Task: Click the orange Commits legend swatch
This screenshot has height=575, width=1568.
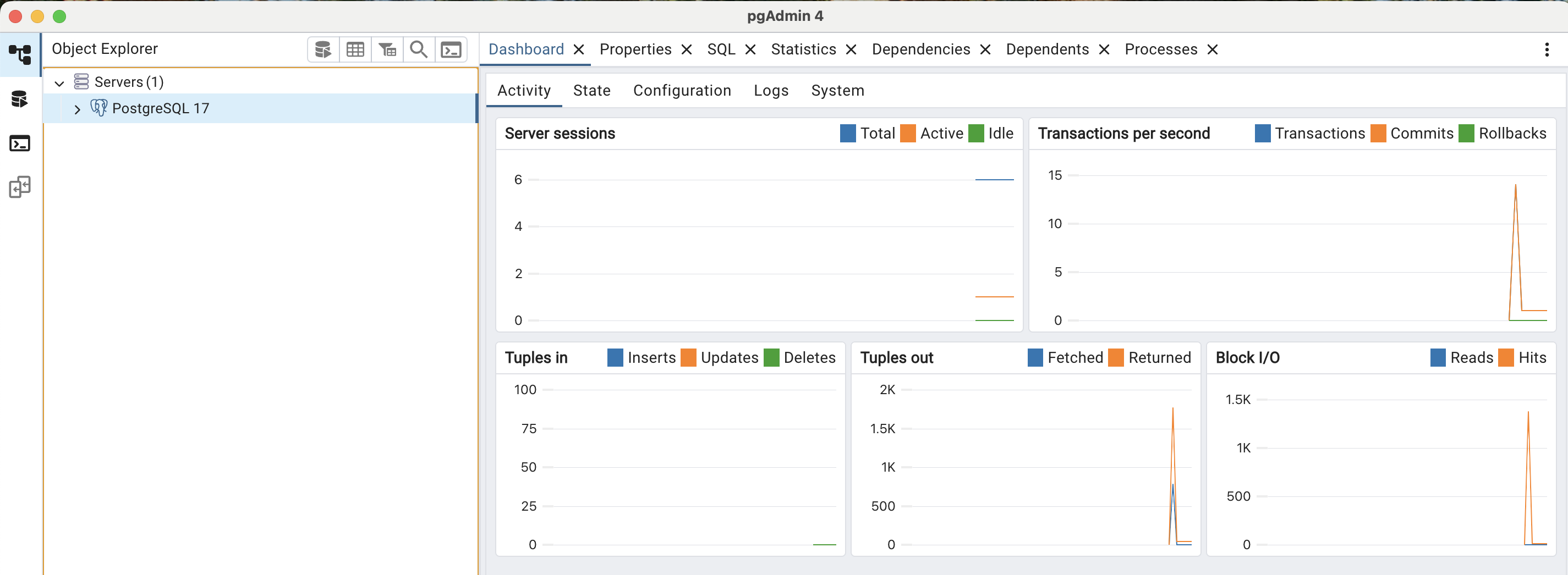Action: [x=1378, y=133]
